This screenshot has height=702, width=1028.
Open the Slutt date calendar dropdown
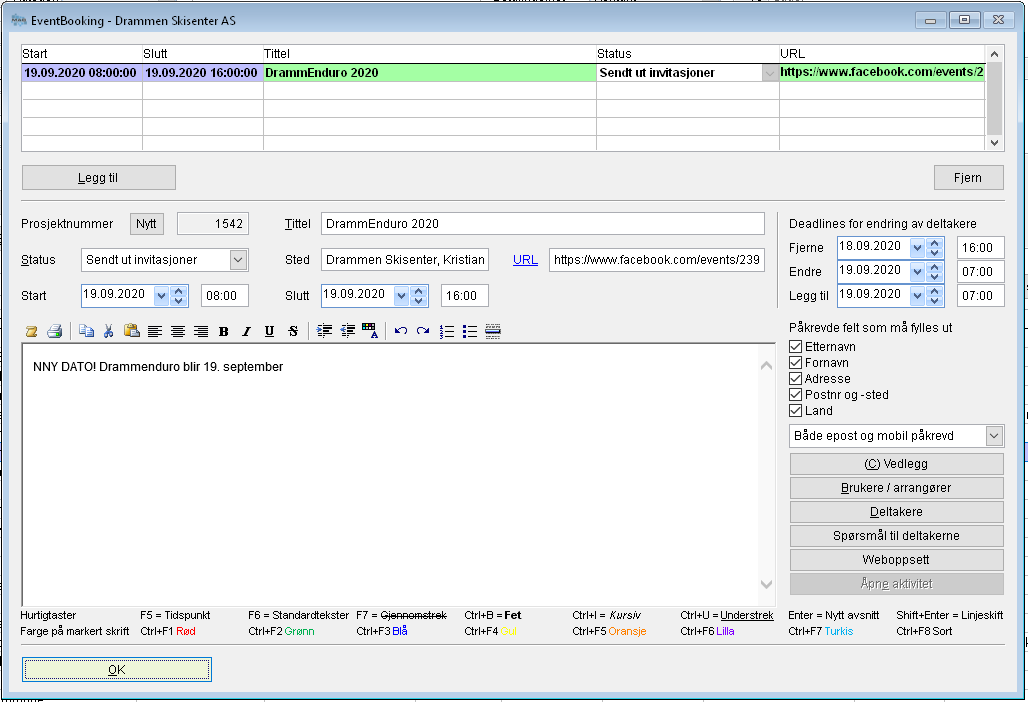click(x=401, y=296)
